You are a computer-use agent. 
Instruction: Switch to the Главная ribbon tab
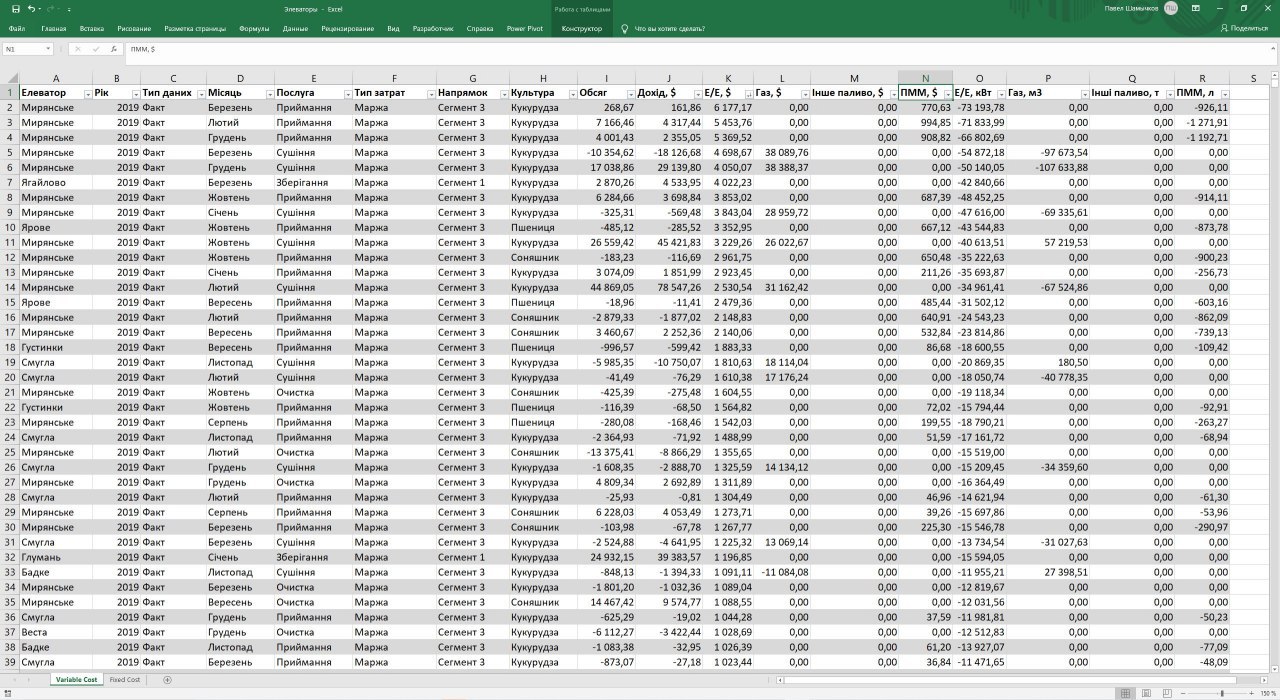coord(54,28)
